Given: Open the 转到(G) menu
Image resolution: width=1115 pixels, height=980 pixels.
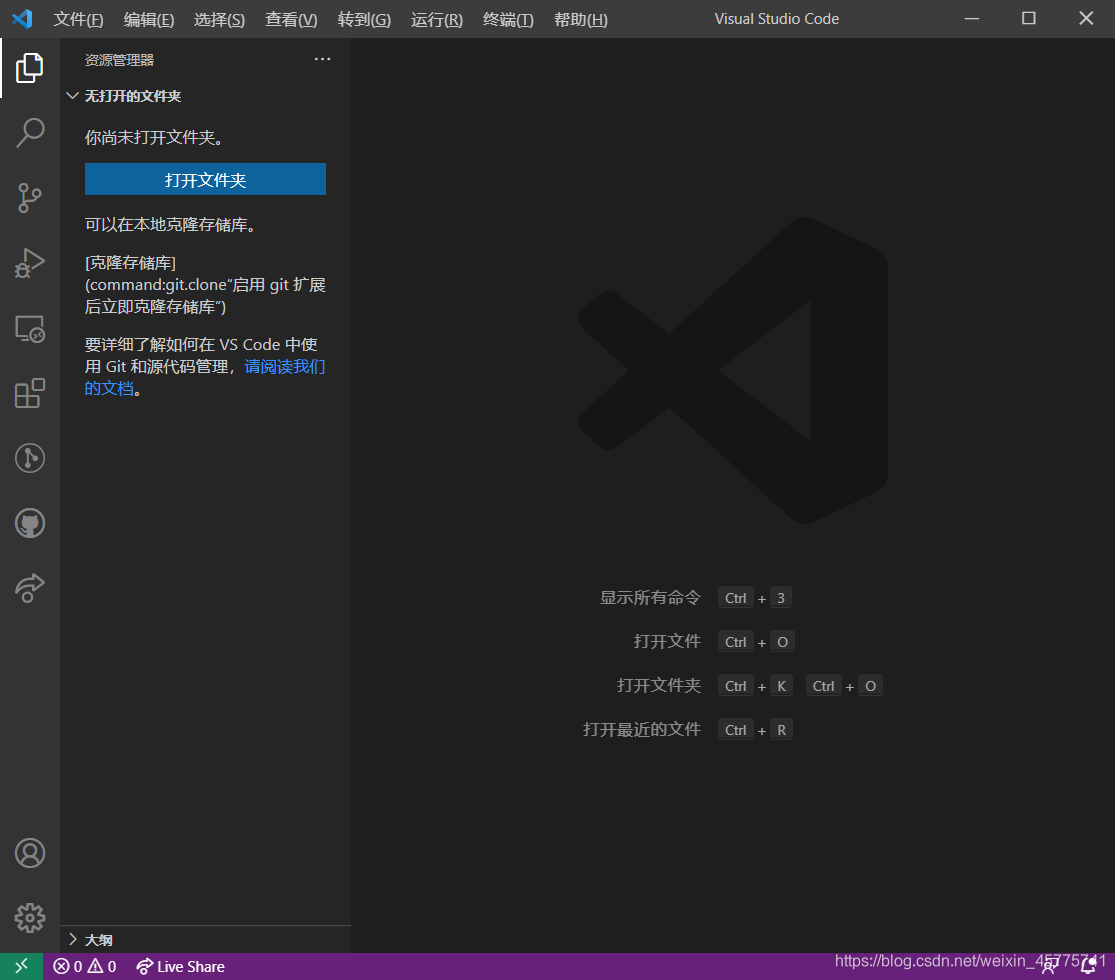Looking at the screenshot, I should [364, 19].
